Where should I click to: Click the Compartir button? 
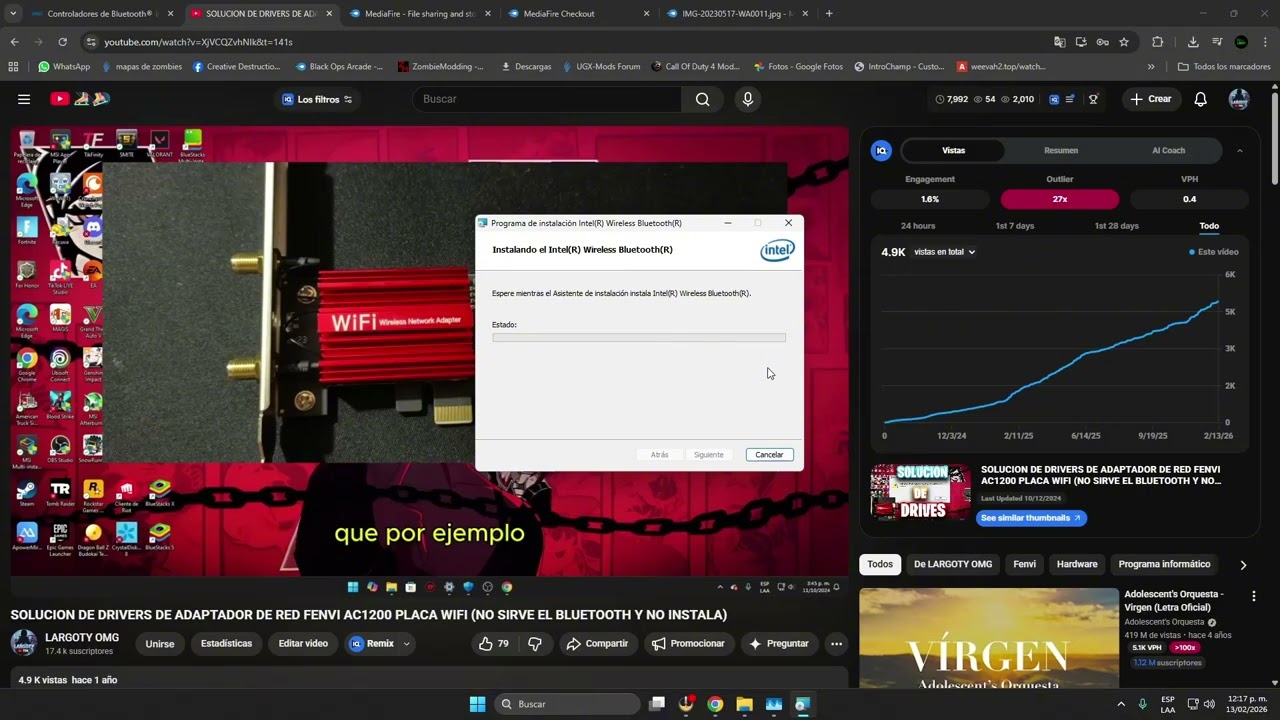tap(597, 644)
